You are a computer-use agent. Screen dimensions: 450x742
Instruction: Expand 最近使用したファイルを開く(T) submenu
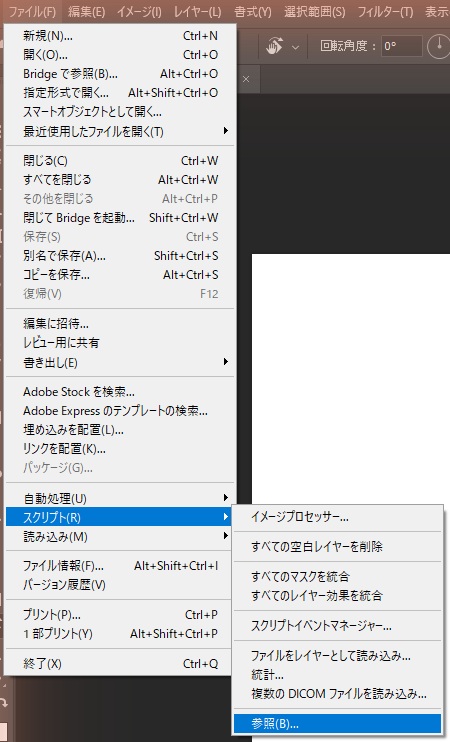pos(120,131)
